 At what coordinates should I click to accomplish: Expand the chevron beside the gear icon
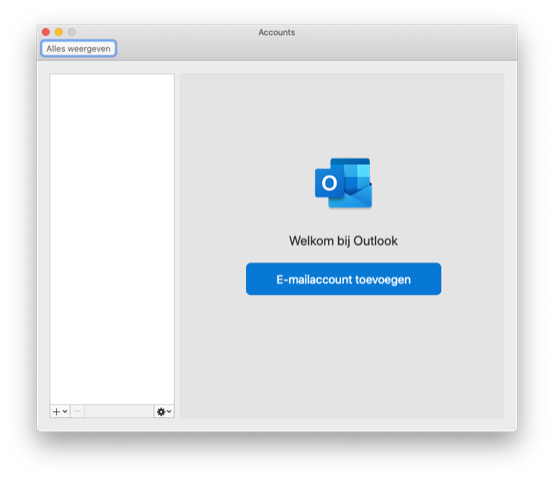click(169, 411)
